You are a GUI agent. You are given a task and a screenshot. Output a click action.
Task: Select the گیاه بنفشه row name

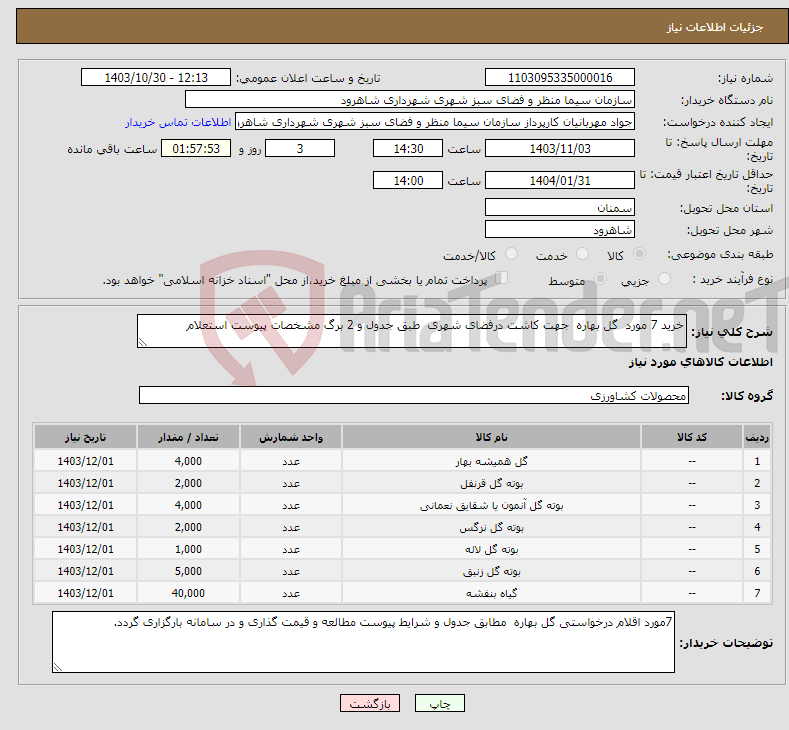point(492,594)
